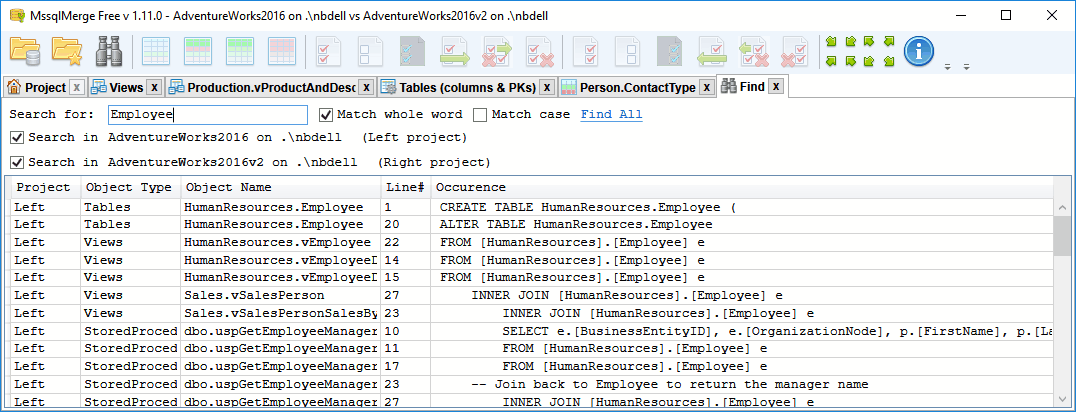Sort by the Line# column header
The height and width of the screenshot is (412, 1076).
pos(406,187)
